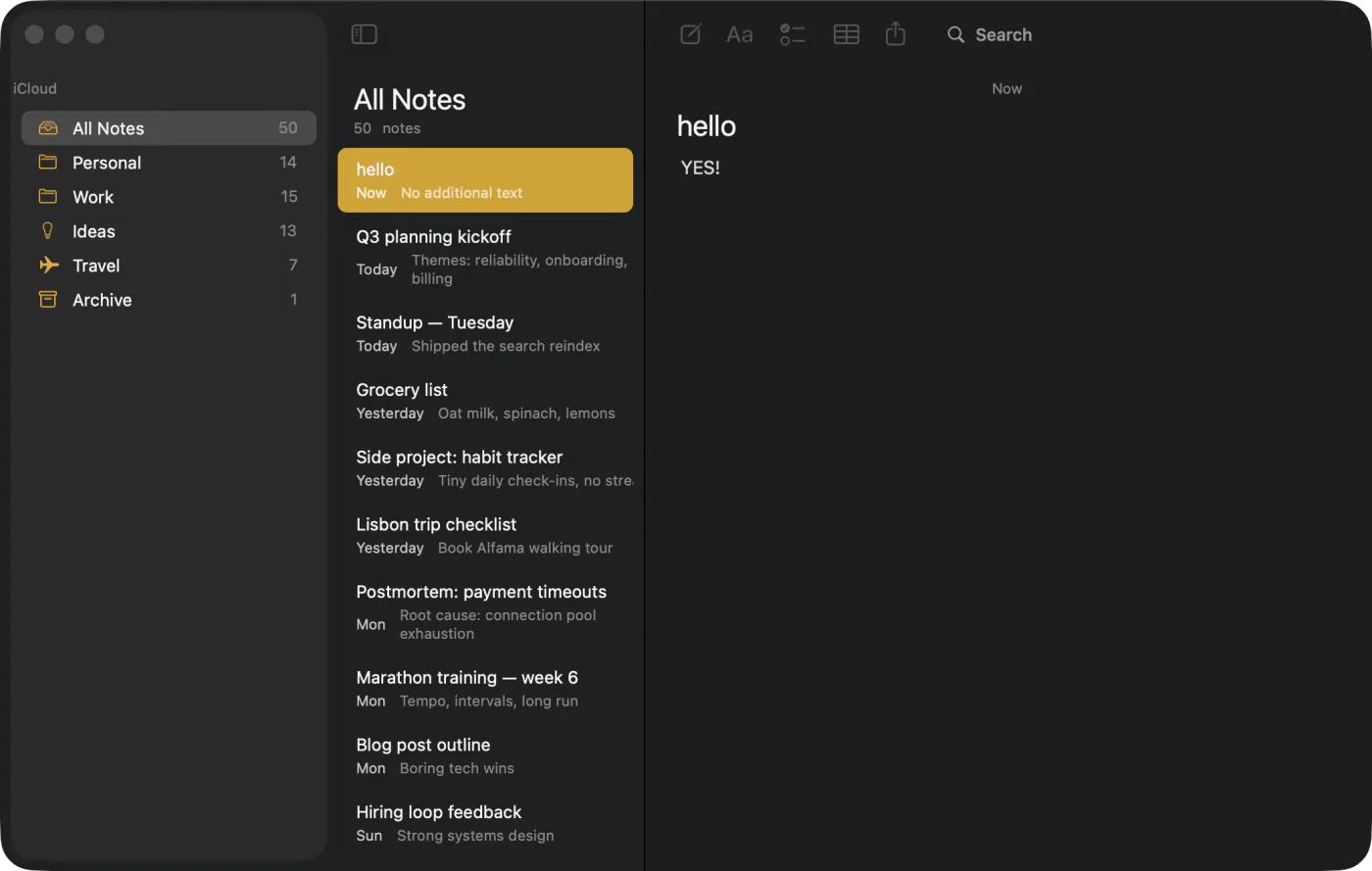The image size is (1372, 871).
Task: Click the Archive box icon
Action: [x=48, y=300]
